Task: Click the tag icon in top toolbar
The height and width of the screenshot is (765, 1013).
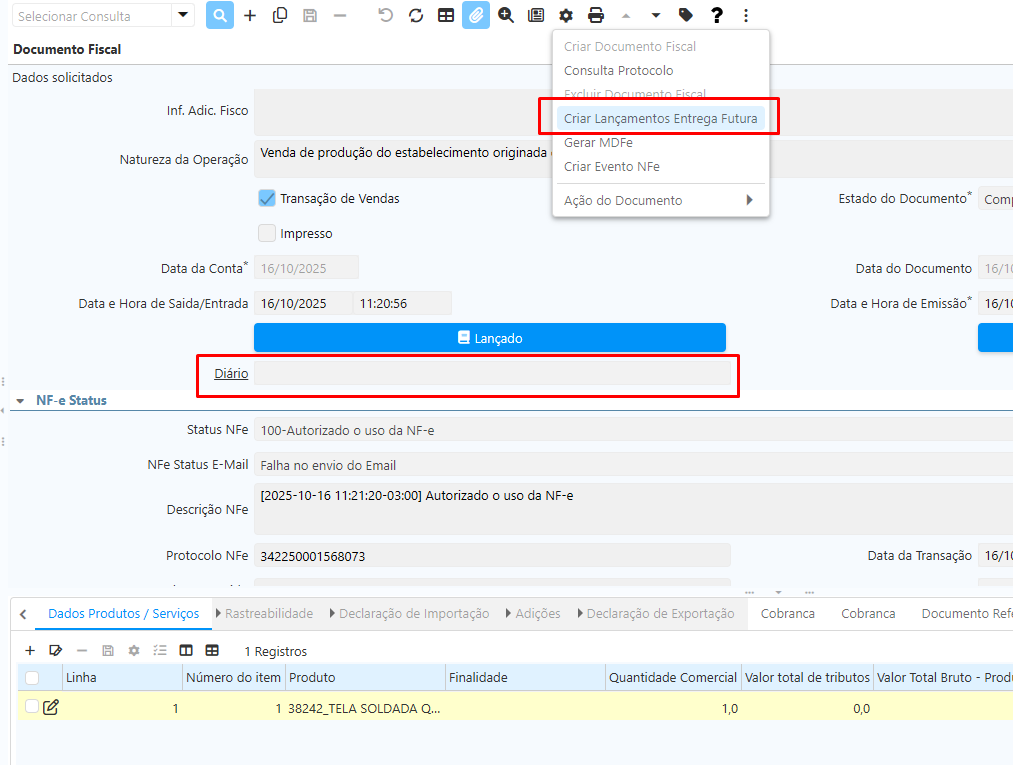Action: (685, 16)
